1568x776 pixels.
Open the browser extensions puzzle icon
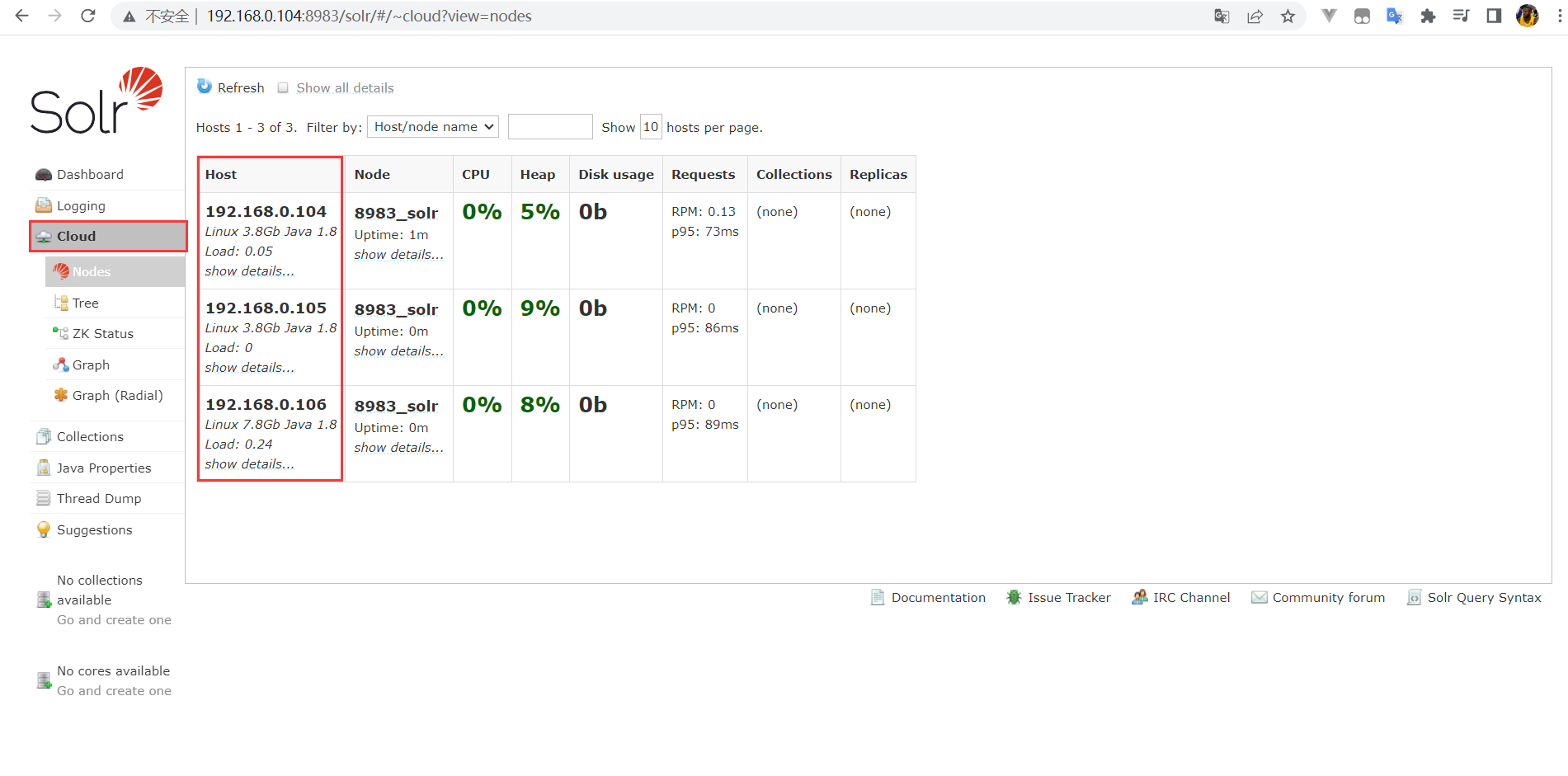pyautogui.click(x=1428, y=16)
